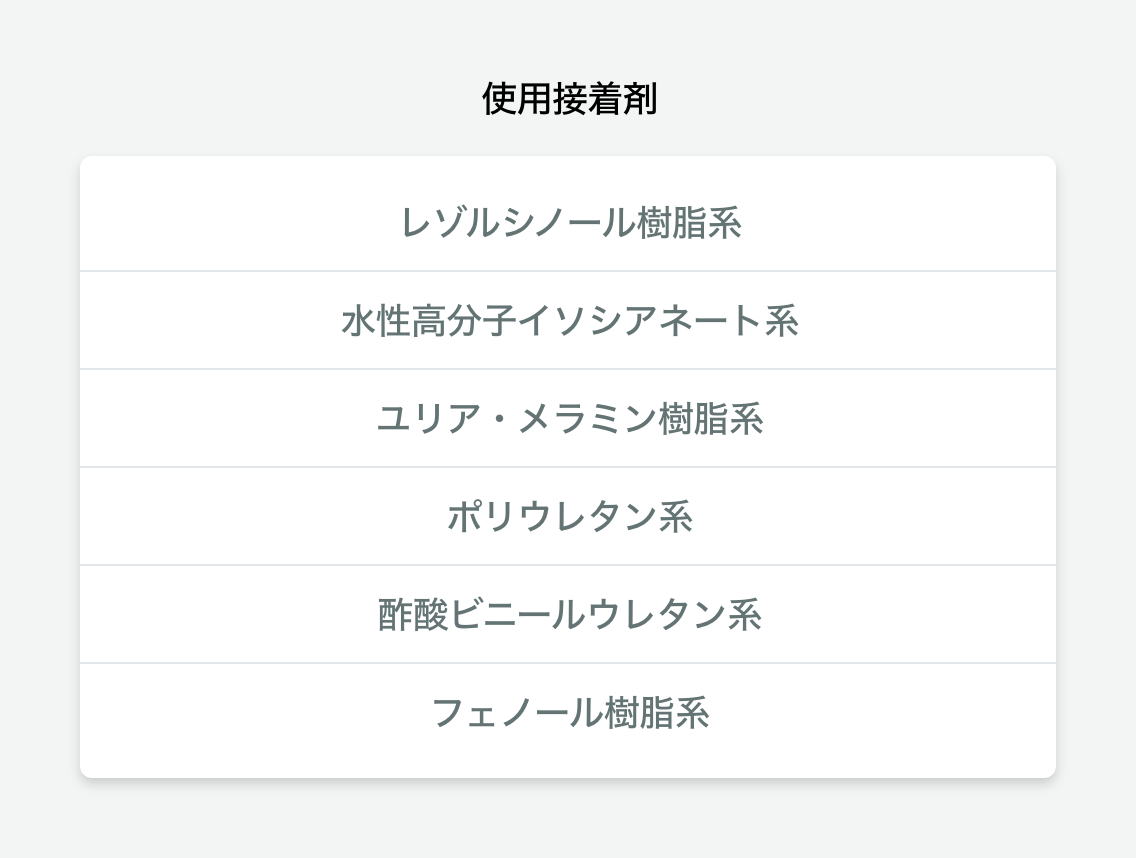The image size is (1136, 858).
Task: Choose the vinyl acetate urethane option
Action: point(568,615)
